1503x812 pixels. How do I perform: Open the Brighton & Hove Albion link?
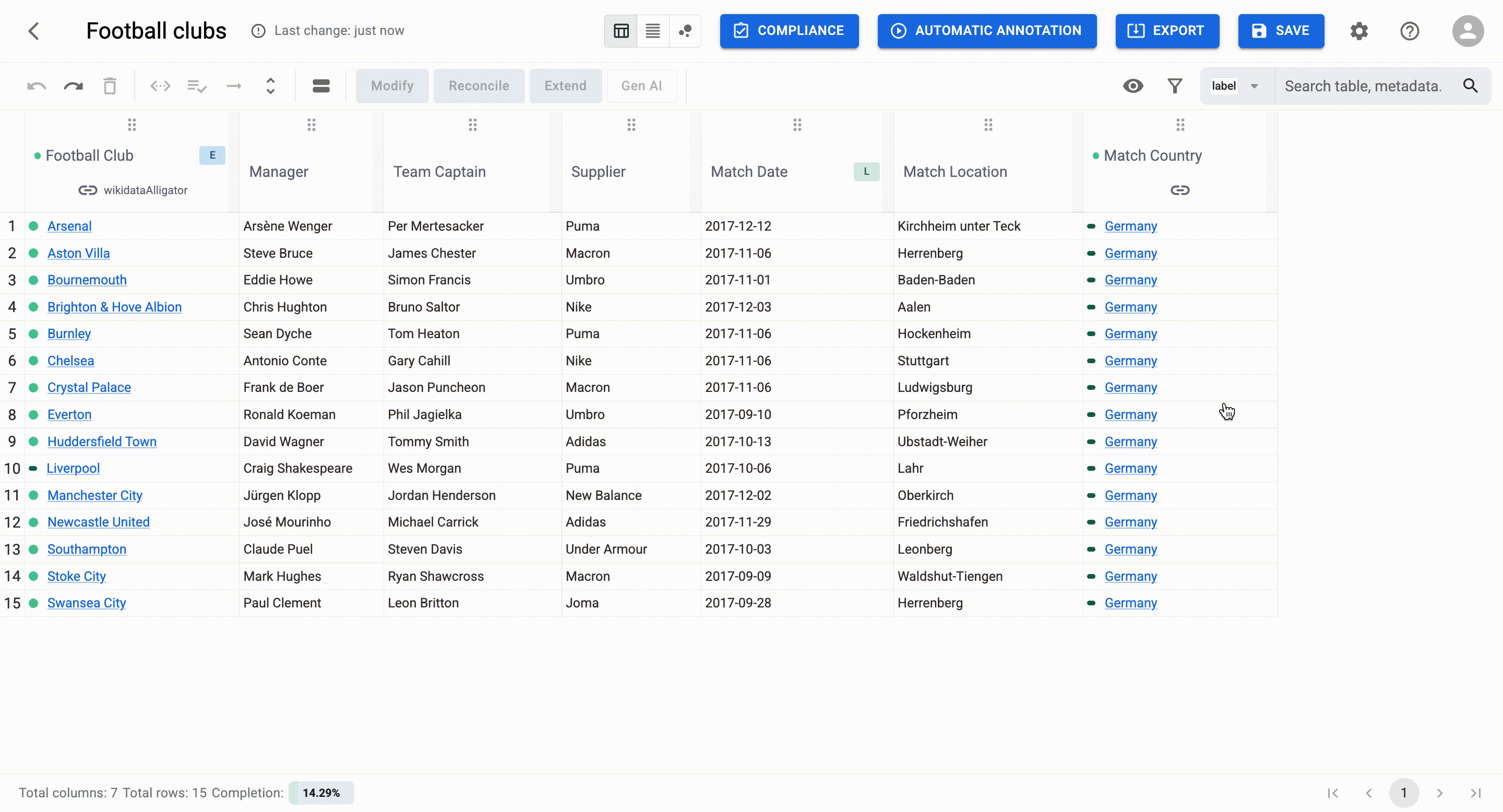[114, 307]
